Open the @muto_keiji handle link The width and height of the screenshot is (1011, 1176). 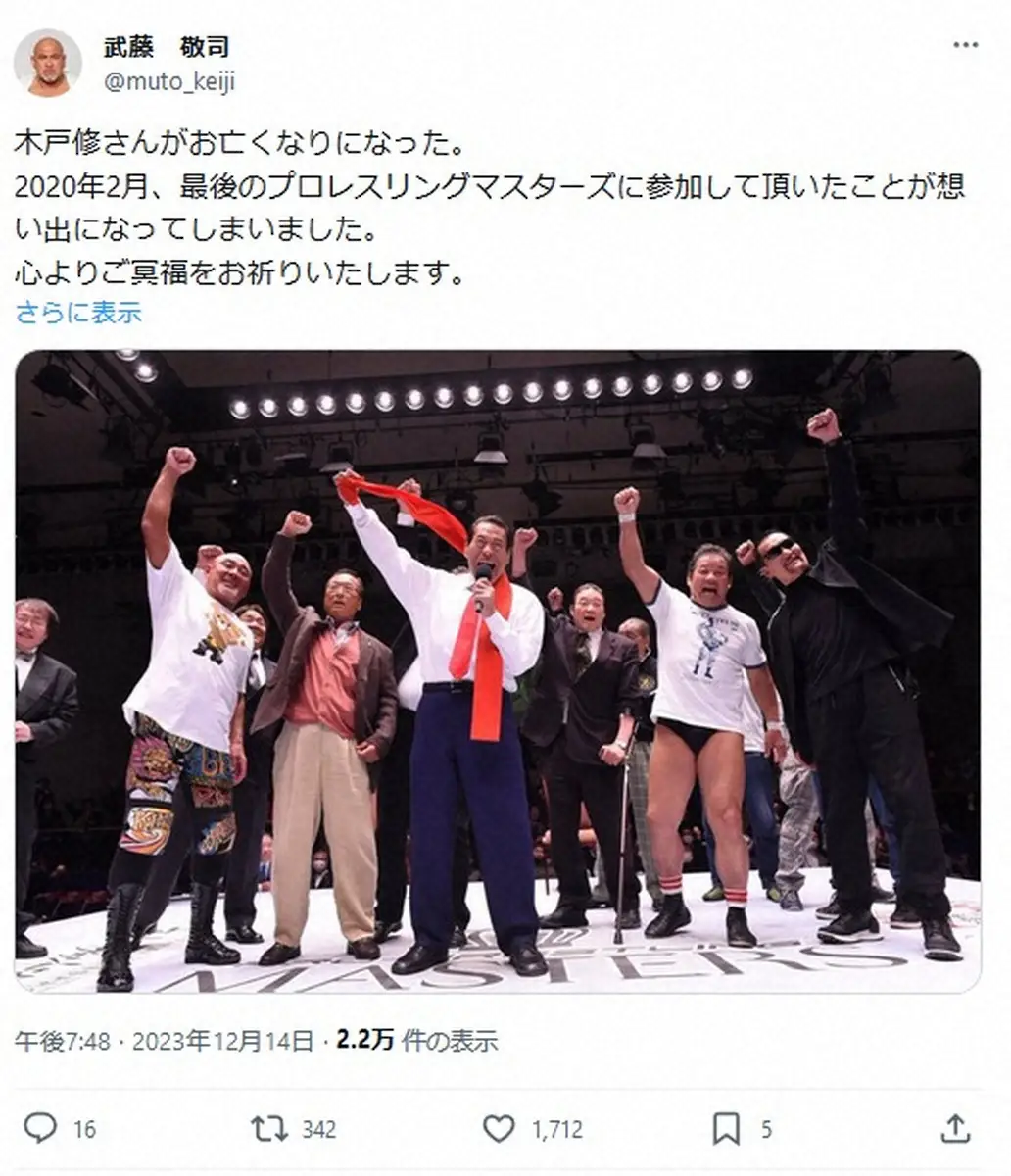[169, 82]
